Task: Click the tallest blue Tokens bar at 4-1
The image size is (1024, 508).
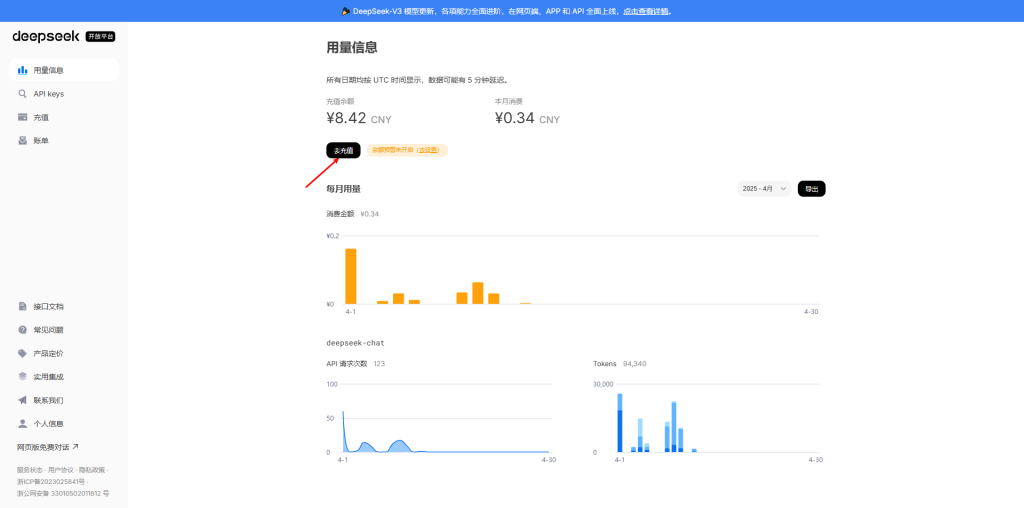Action: tap(620, 423)
